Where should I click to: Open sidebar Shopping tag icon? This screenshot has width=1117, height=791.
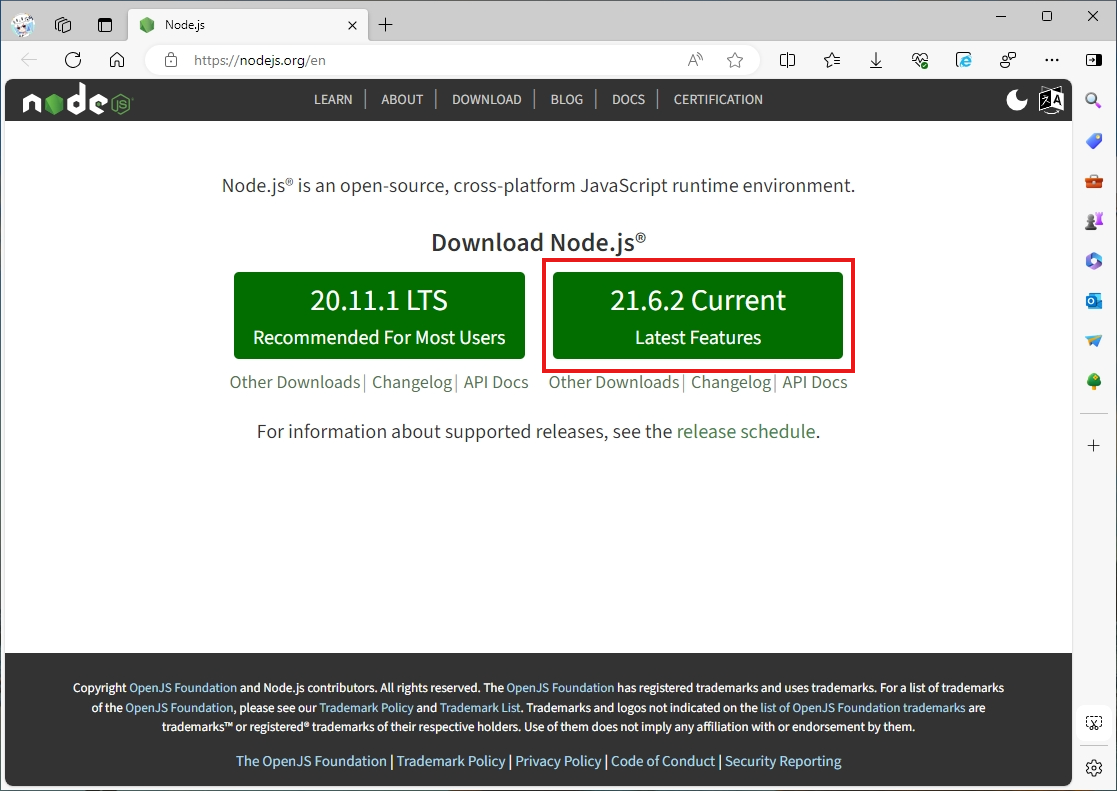click(1093, 140)
